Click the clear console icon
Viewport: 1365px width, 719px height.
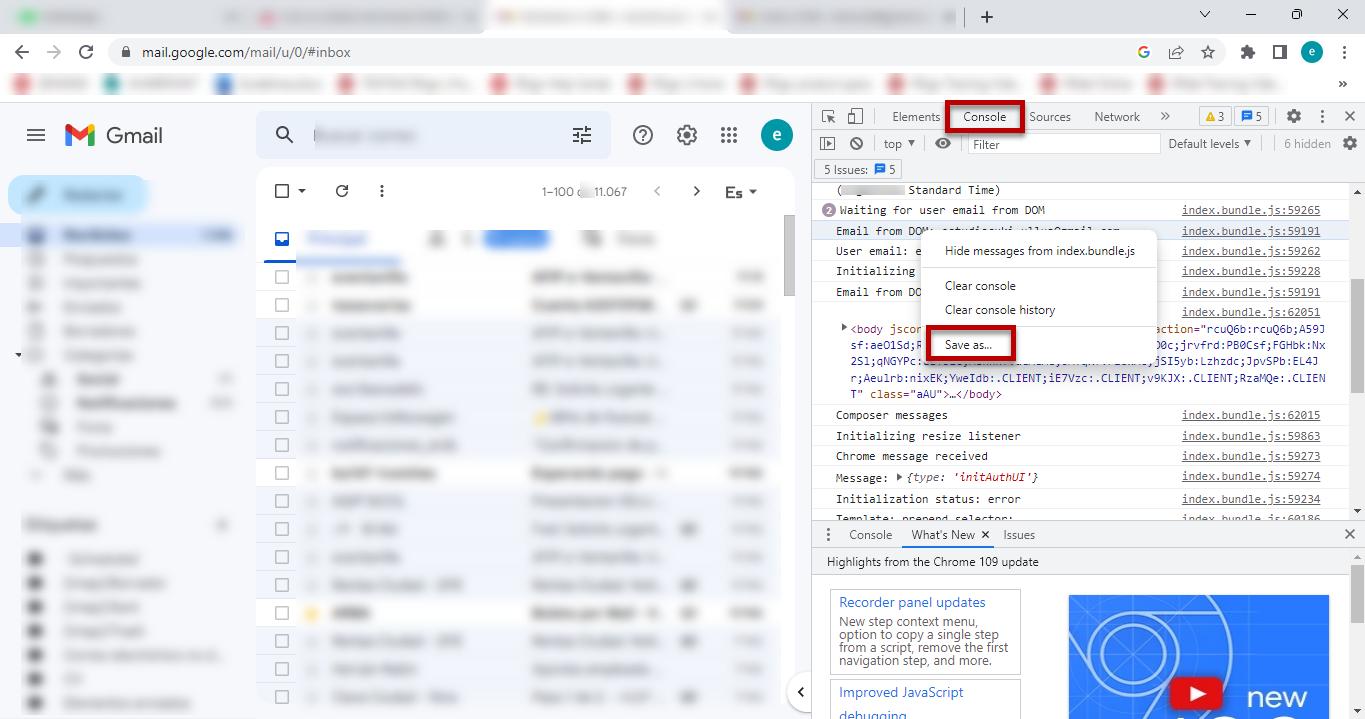pos(856,143)
